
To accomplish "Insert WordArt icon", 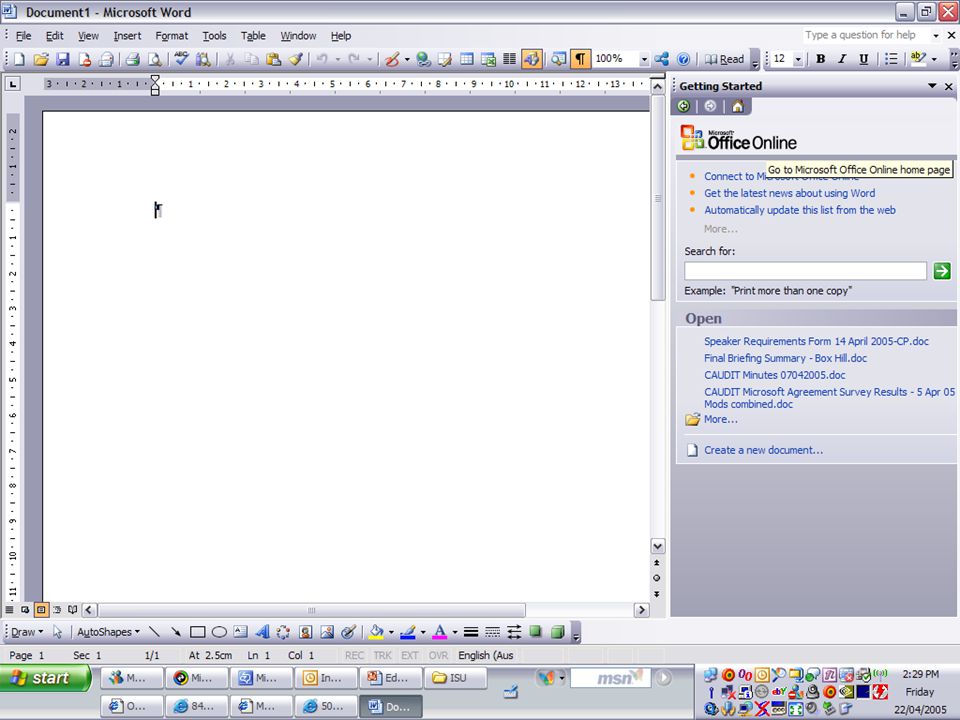I will [262, 632].
